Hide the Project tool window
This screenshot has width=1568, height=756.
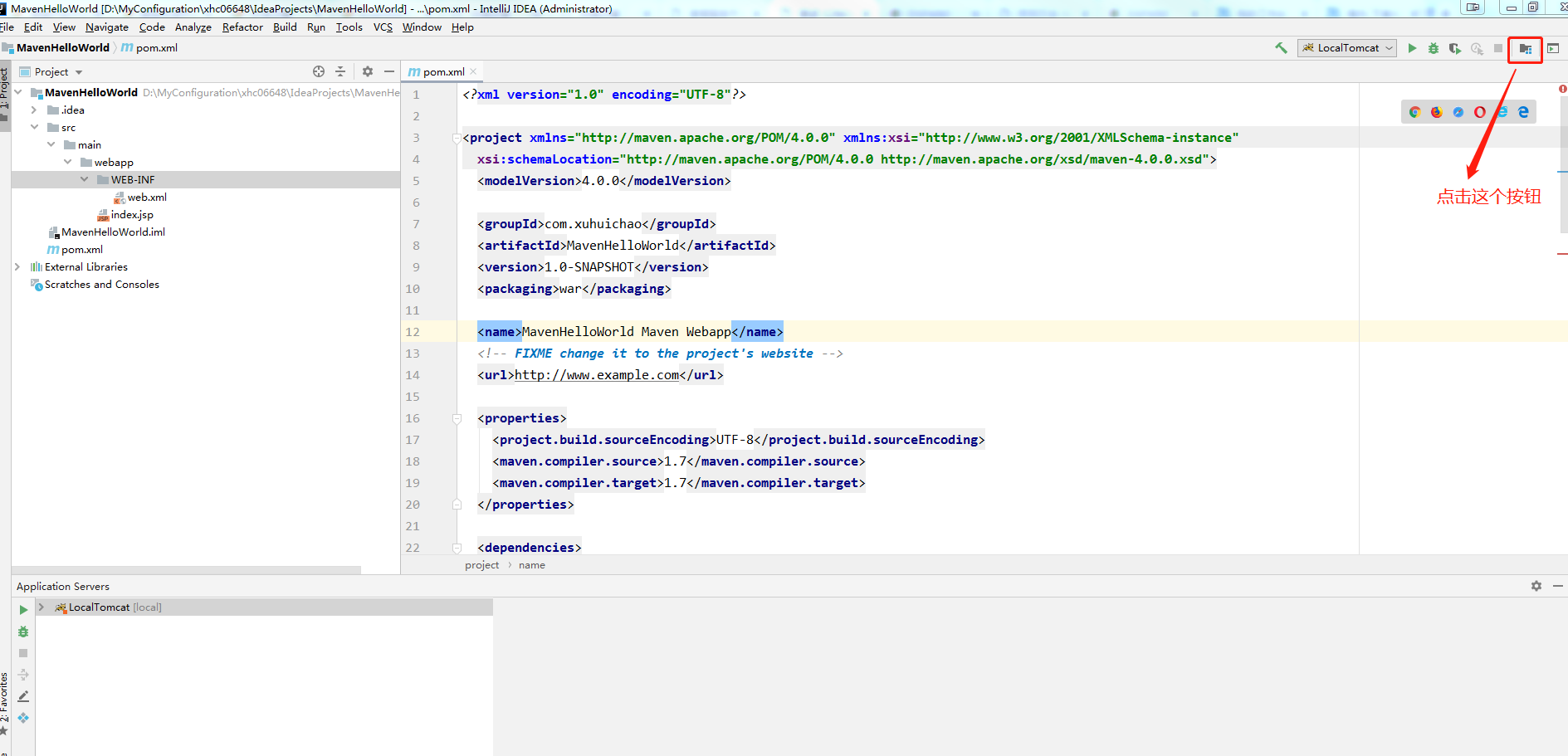click(x=388, y=71)
